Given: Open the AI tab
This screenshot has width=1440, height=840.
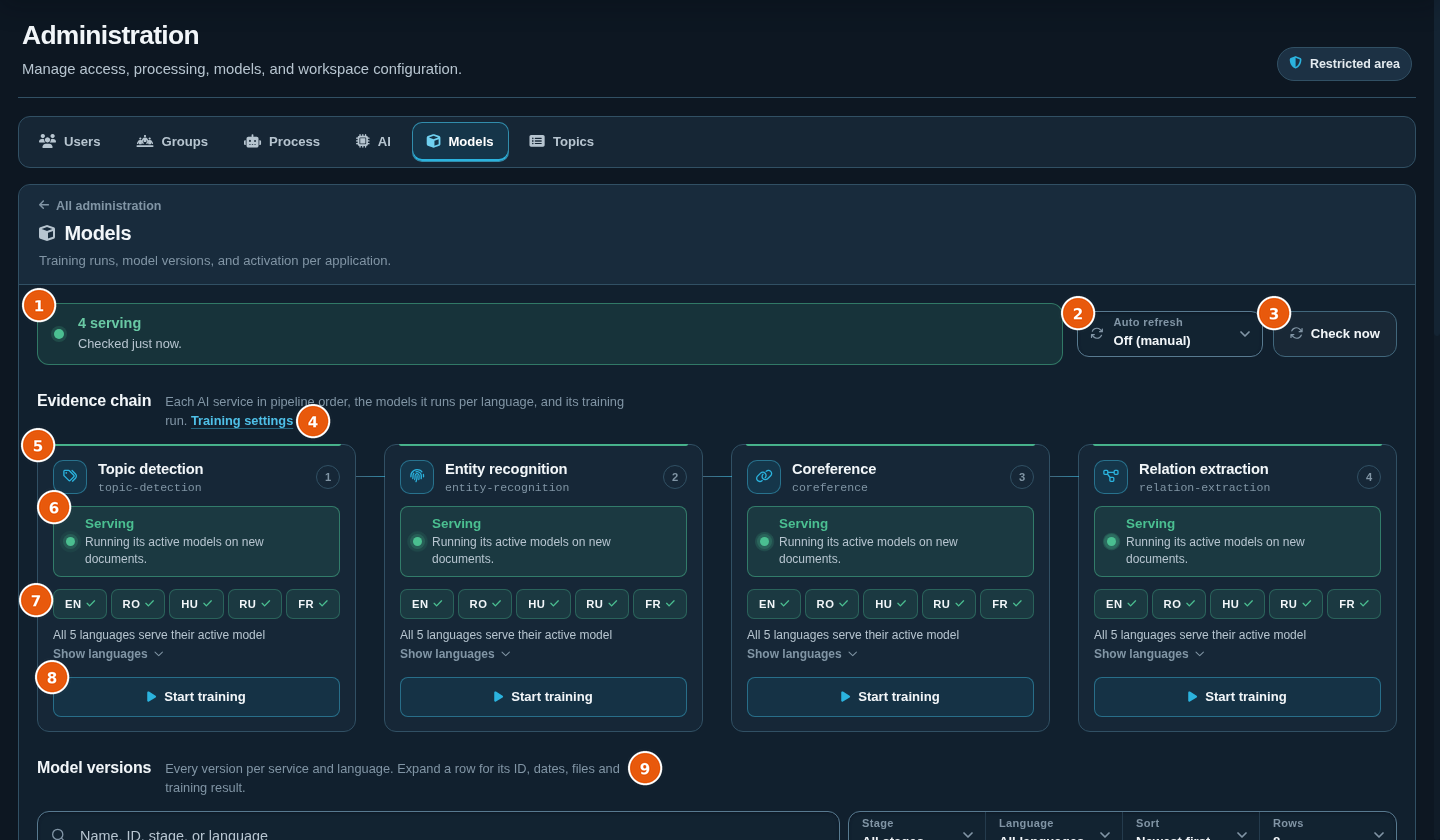Looking at the screenshot, I should tap(373, 142).
